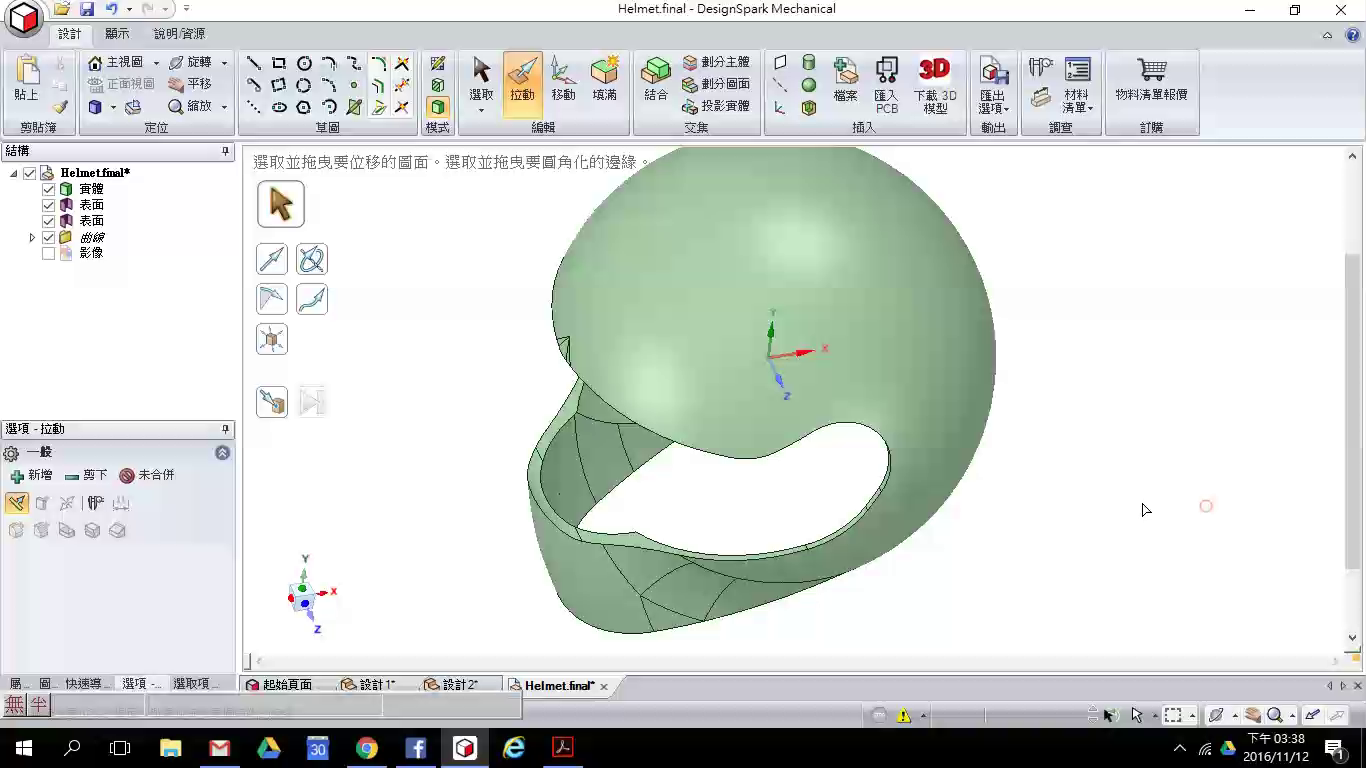Switch to 起始頁面 document tab

coord(279,685)
